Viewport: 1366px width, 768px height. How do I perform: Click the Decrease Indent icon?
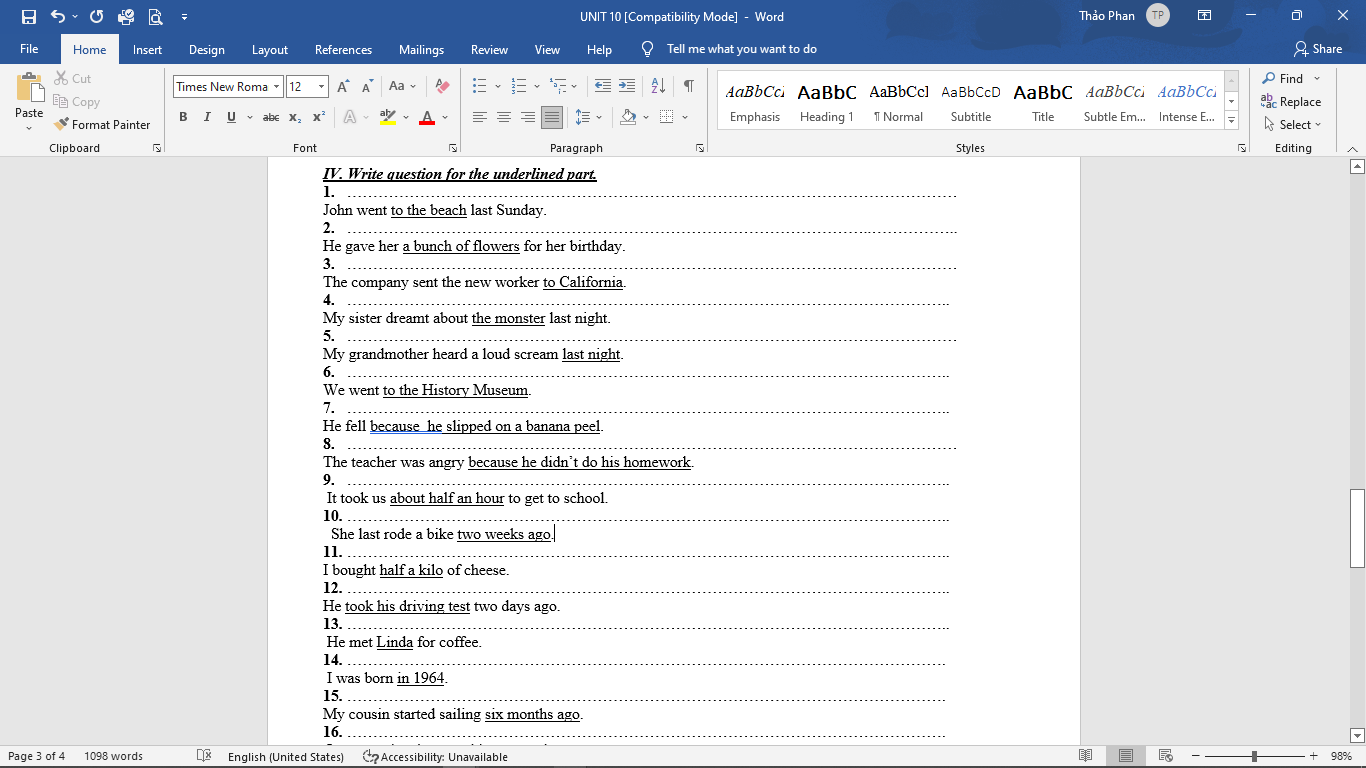(x=602, y=87)
